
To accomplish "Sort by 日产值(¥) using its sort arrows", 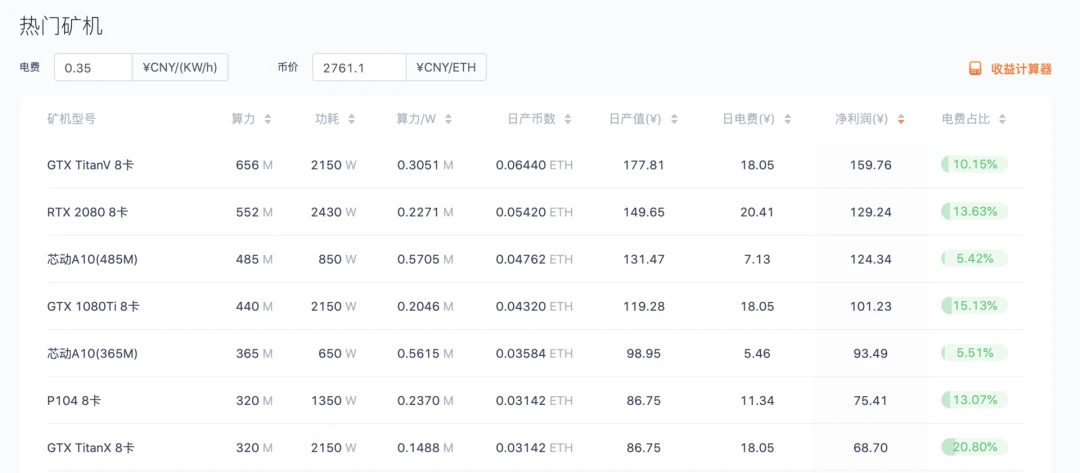I will pos(674,119).
